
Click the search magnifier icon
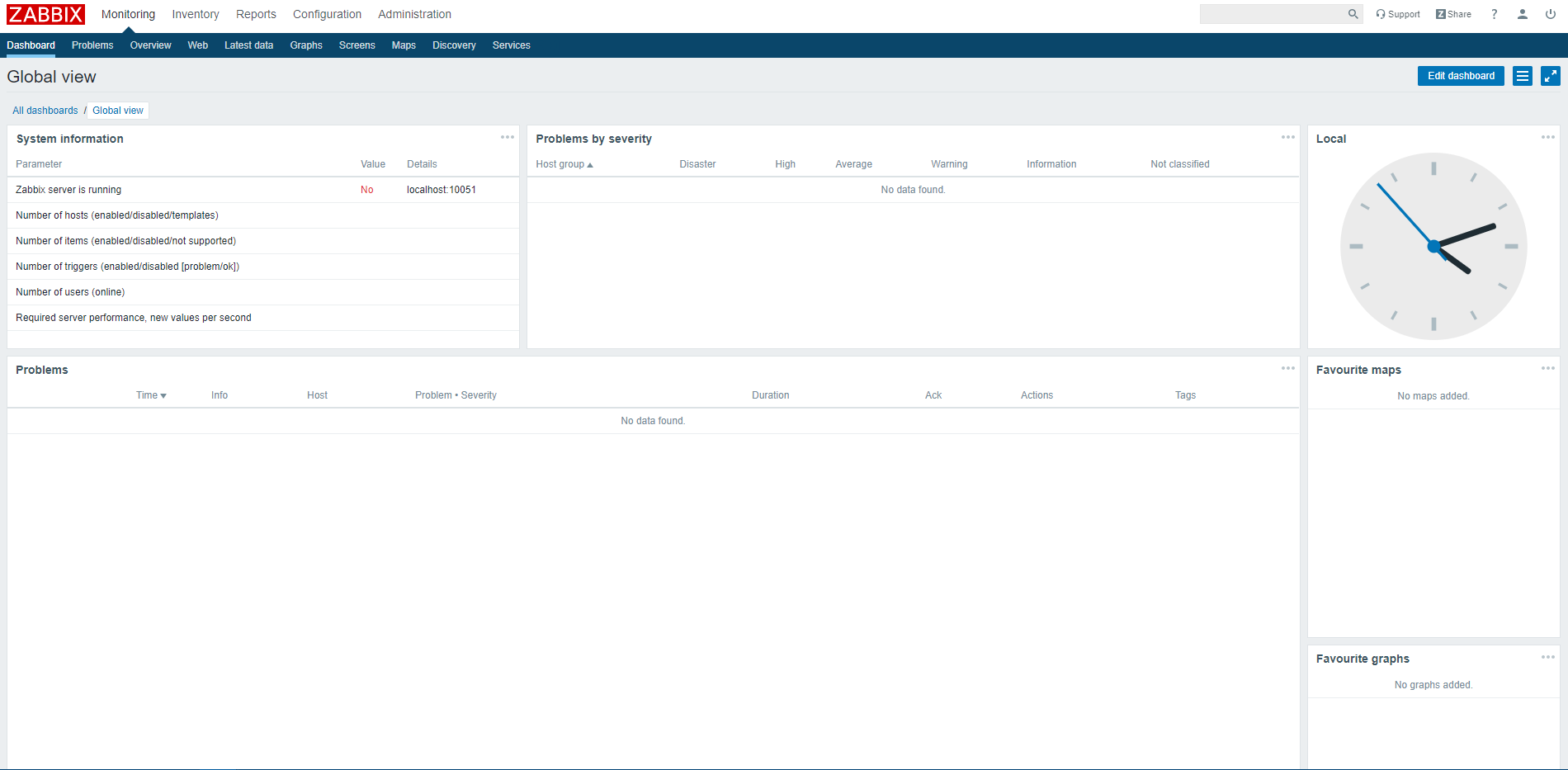point(1353,14)
